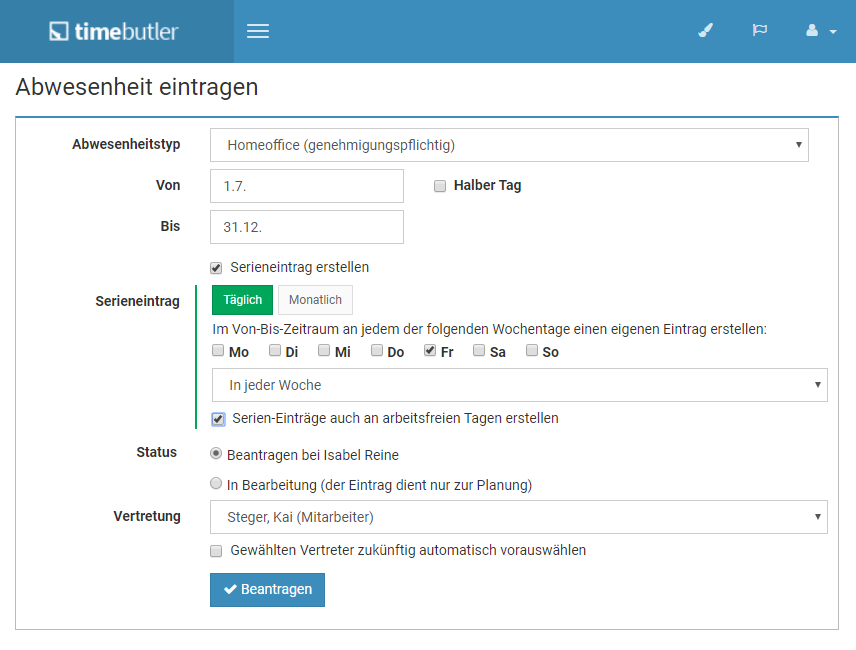Click the Von date field

point(307,186)
